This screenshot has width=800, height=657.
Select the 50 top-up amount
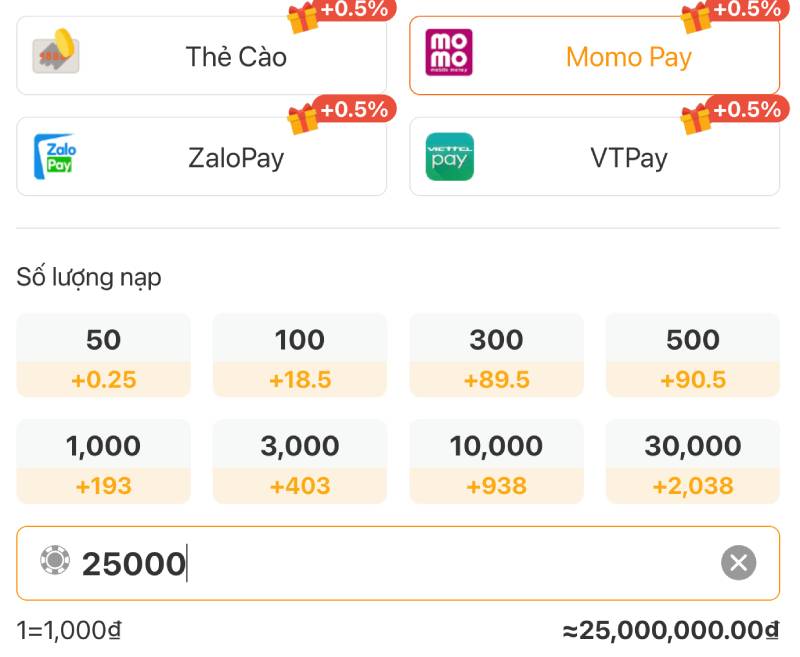pyautogui.click(x=103, y=355)
